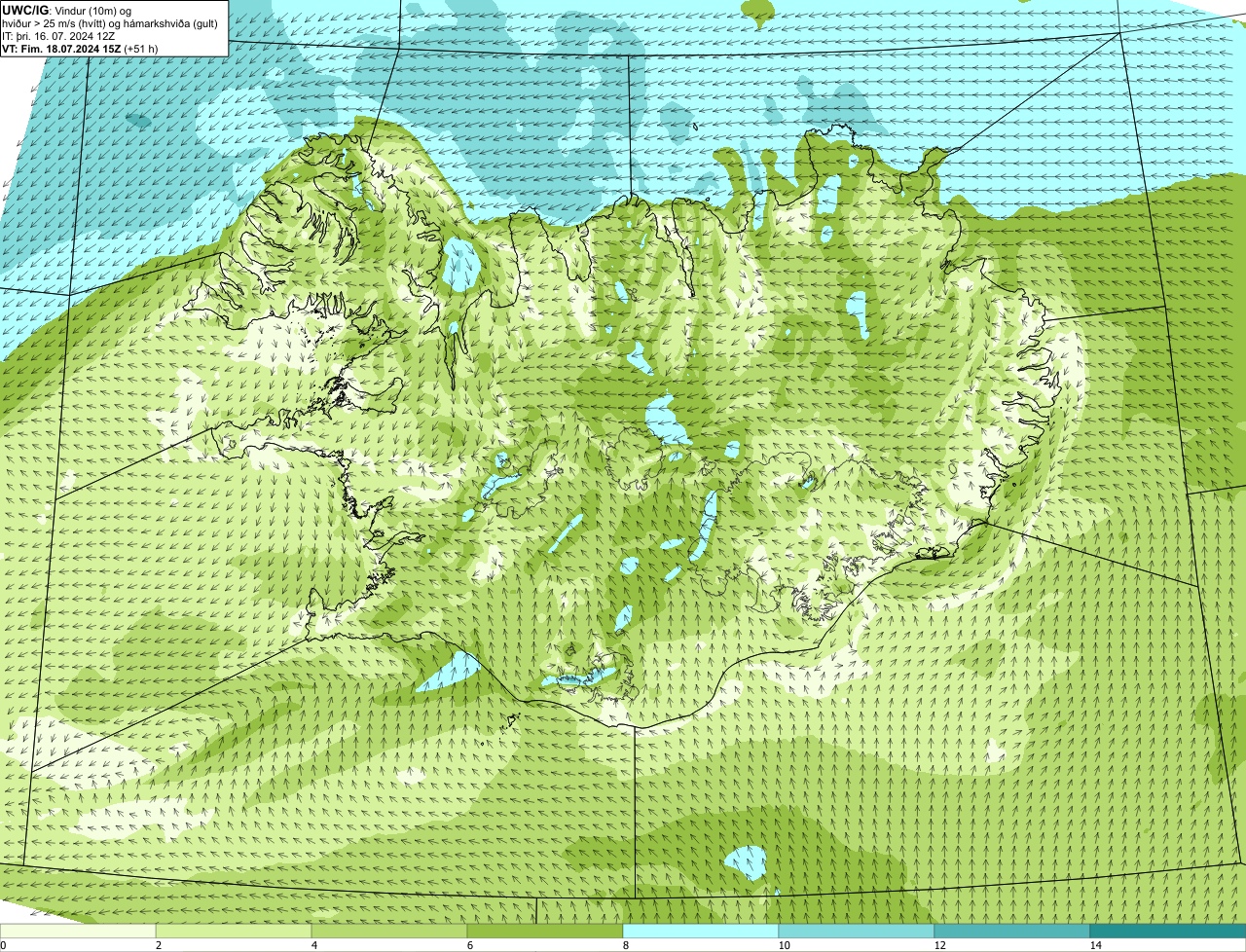Click the 2–4 m/s light green swatch

[234, 931]
